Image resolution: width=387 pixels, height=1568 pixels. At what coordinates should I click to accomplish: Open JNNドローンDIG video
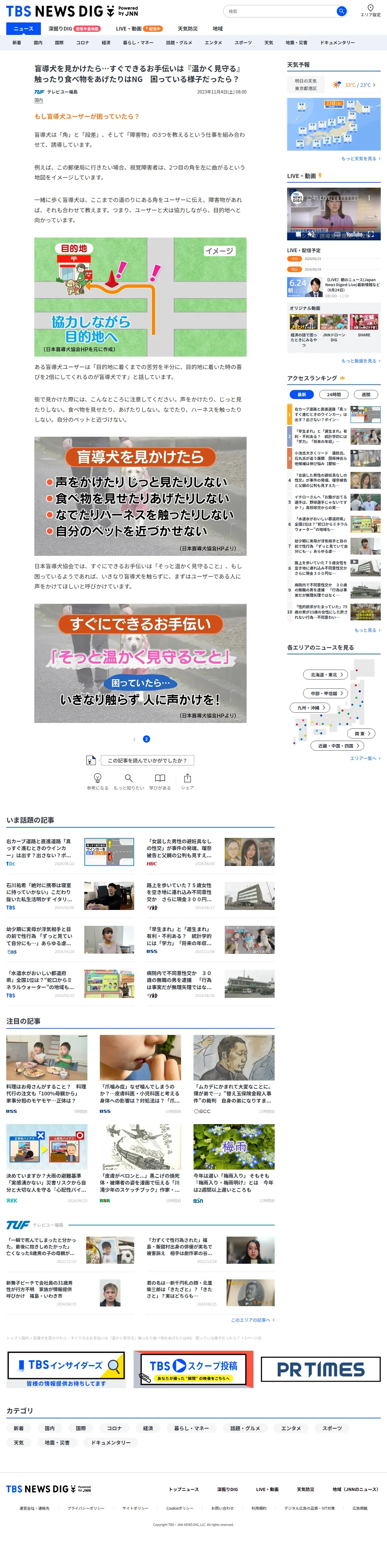334,321
